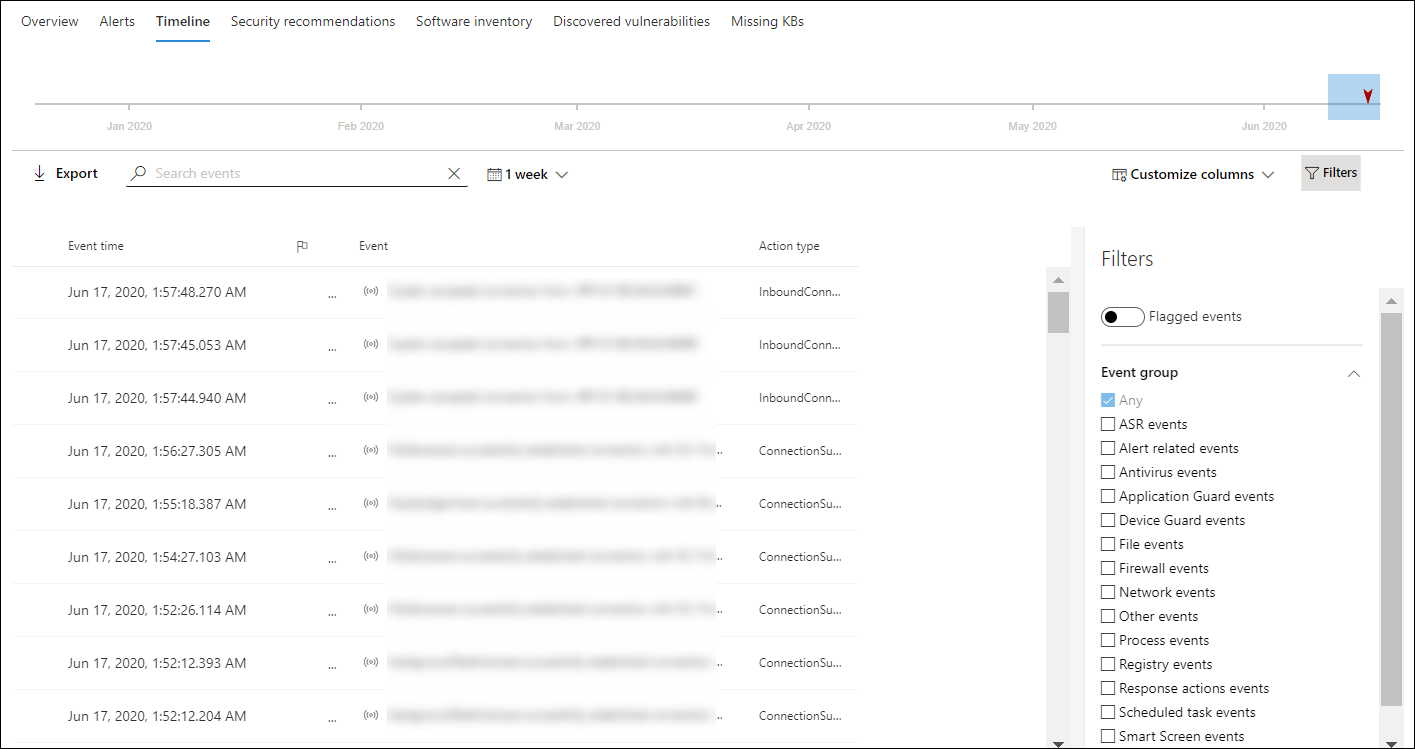The height and width of the screenshot is (749, 1415).
Task: Enable the Firewall events filter checkbox
Action: click(1108, 568)
